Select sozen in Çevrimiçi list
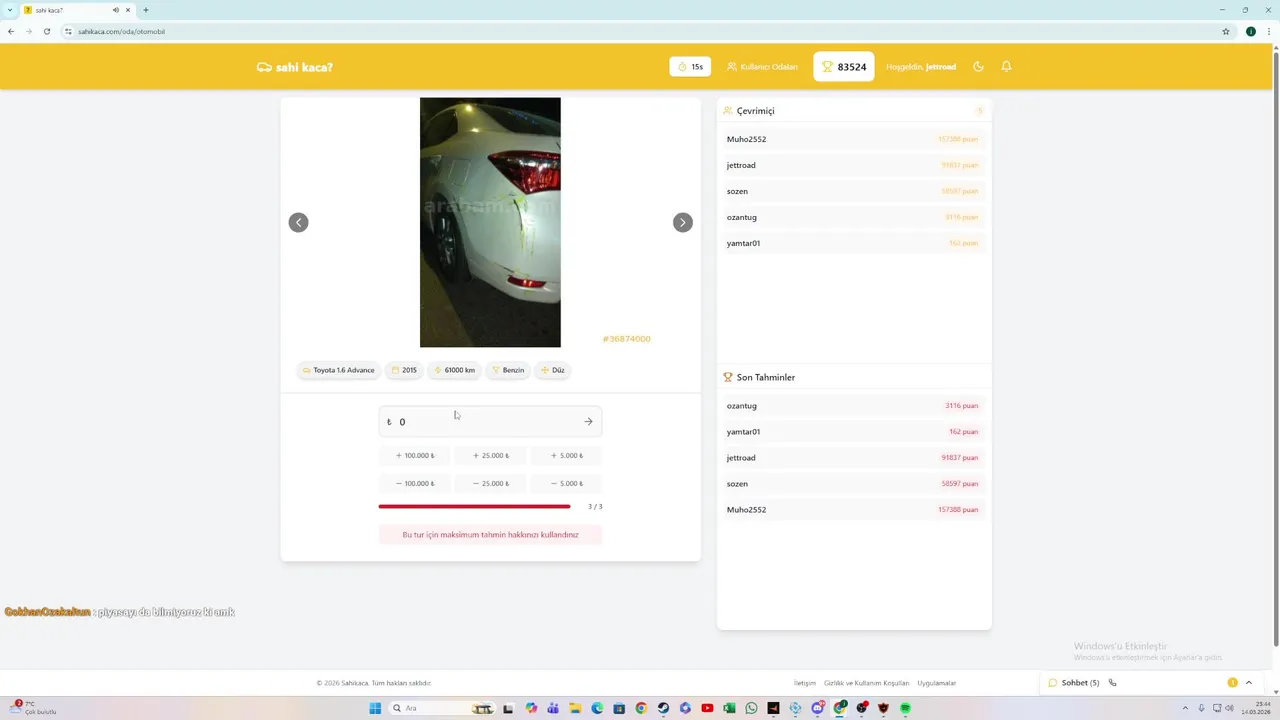1280x720 pixels. tap(854, 191)
